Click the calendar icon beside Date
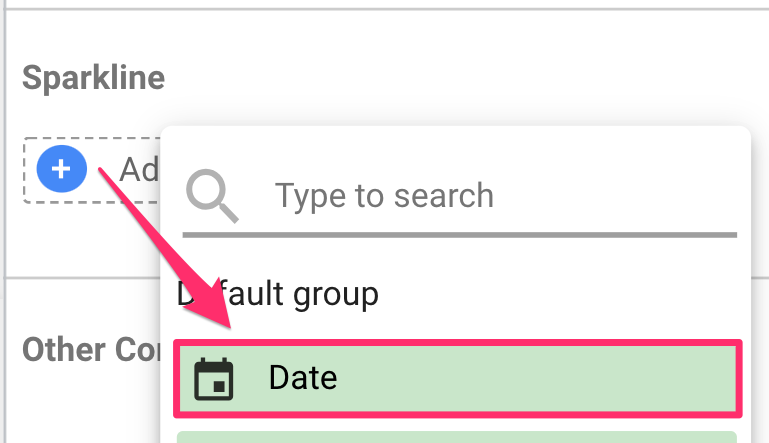Screen dimensions: 769x443 pyautogui.click(x=213, y=379)
